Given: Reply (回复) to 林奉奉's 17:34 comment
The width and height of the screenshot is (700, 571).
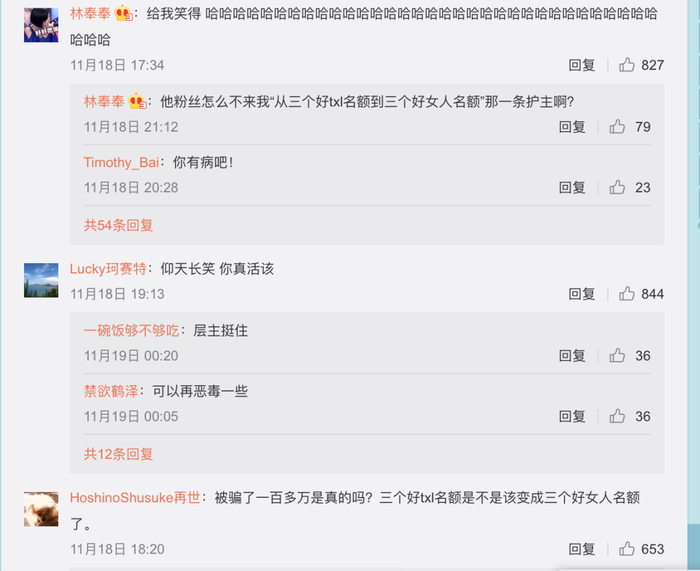Looking at the screenshot, I should coord(582,65).
